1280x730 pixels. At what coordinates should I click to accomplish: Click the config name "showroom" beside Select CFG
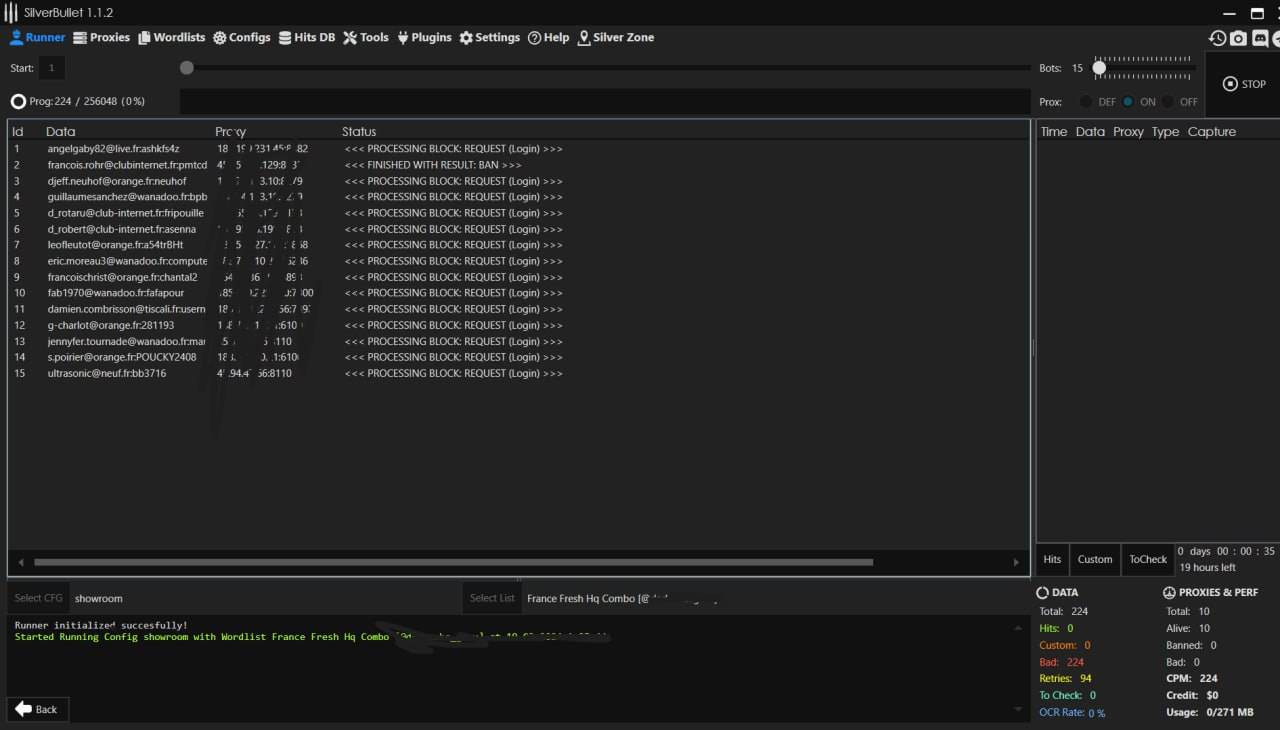pyautogui.click(x=99, y=598)
